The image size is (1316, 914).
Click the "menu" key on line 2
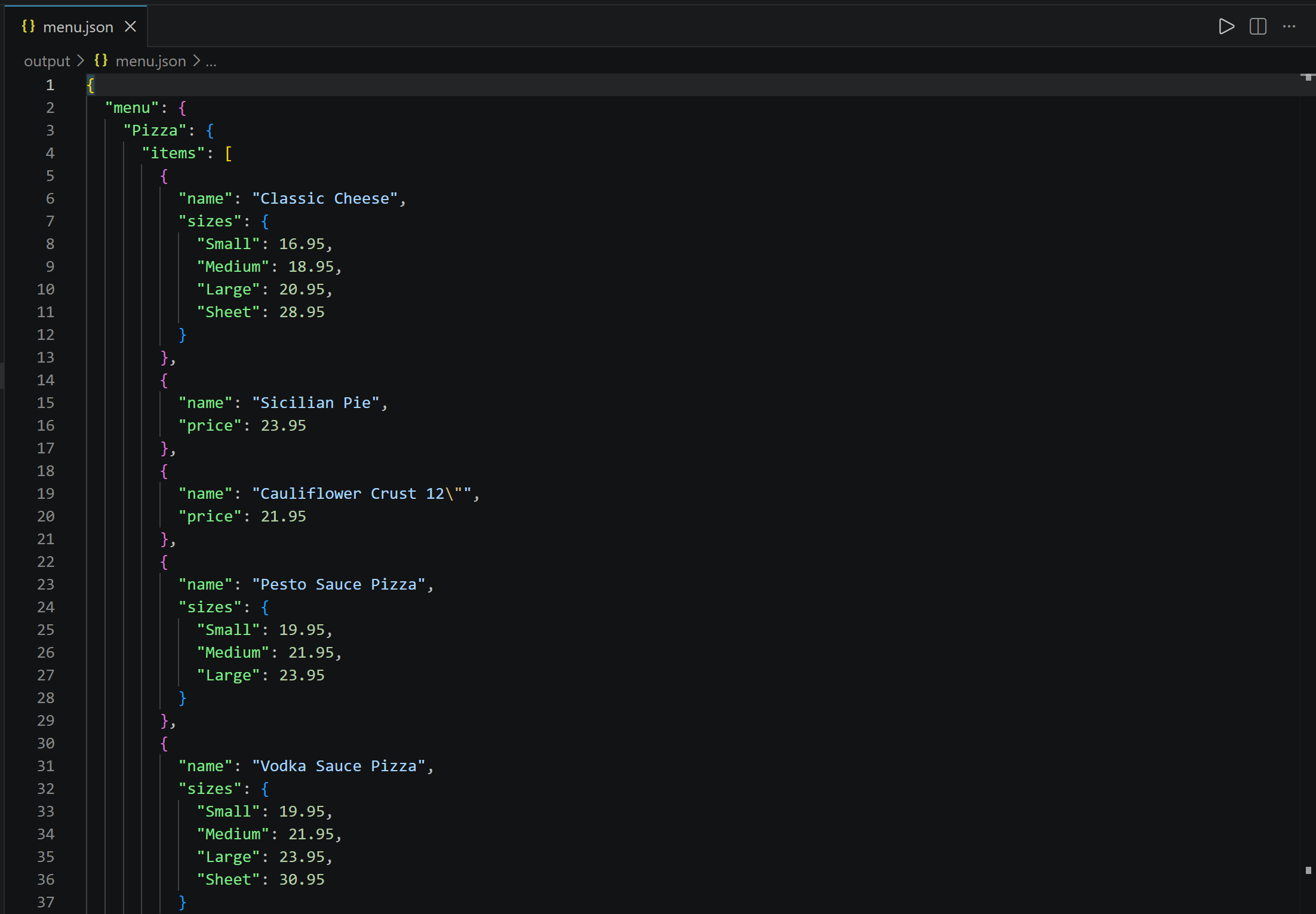(132, 108)
